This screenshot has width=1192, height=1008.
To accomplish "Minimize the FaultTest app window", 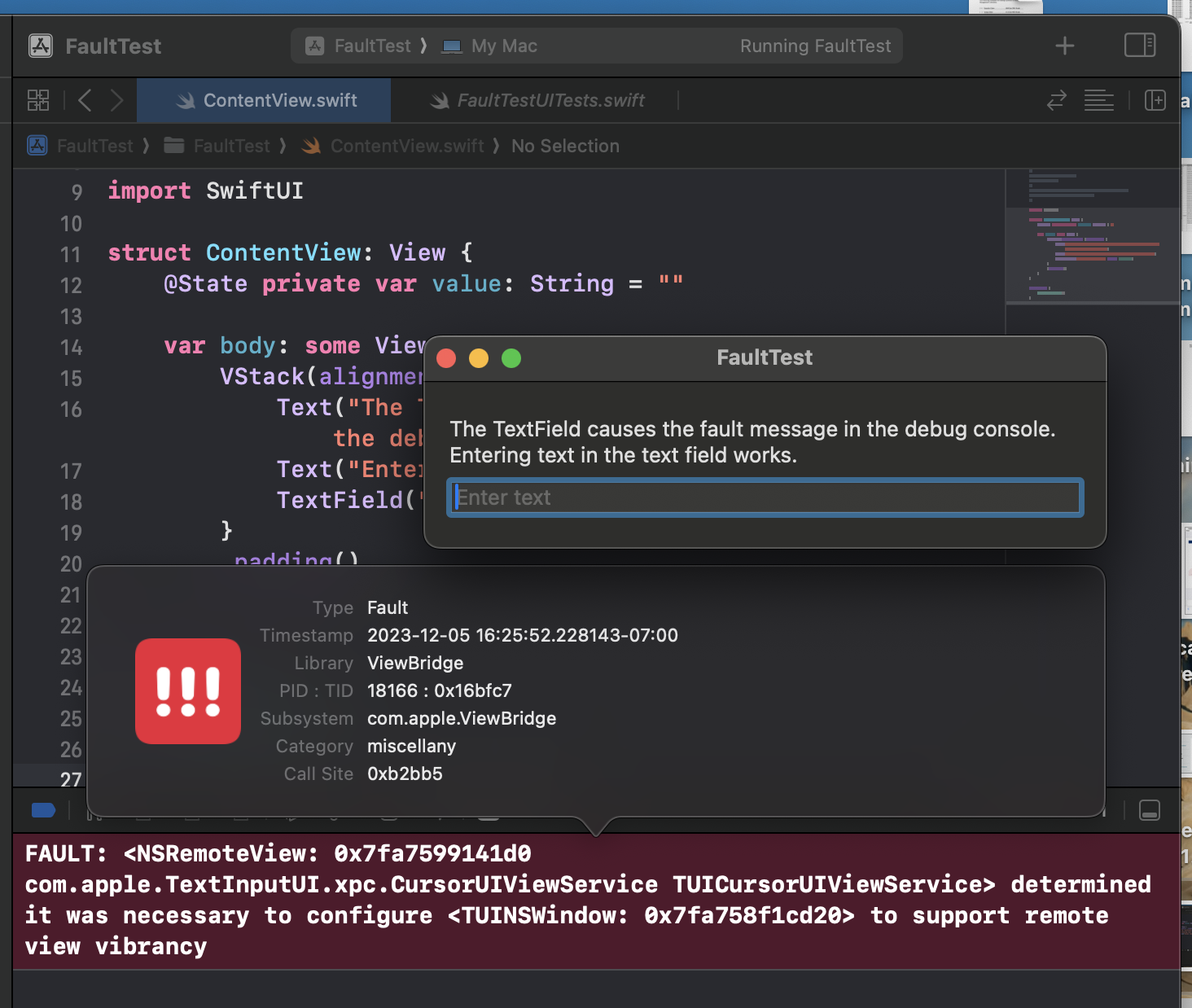I will point(479,358).
